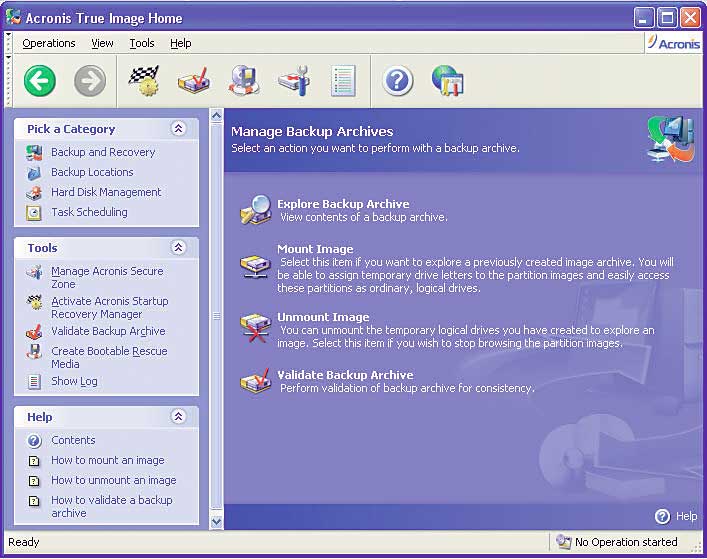Click Hard Disk Management icon in sidebar
The width and height of the screenshot is (707, 559).
click(34, 192)
